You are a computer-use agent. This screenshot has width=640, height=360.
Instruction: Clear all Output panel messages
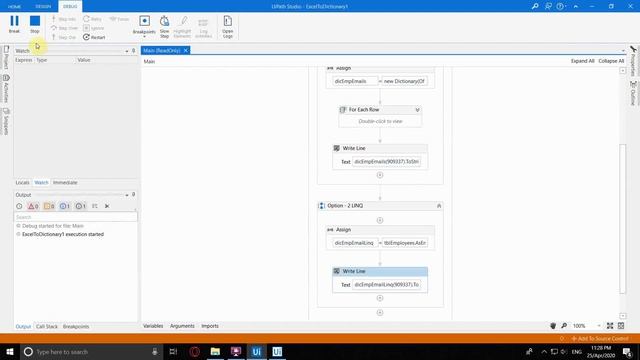tap(107, 206)
